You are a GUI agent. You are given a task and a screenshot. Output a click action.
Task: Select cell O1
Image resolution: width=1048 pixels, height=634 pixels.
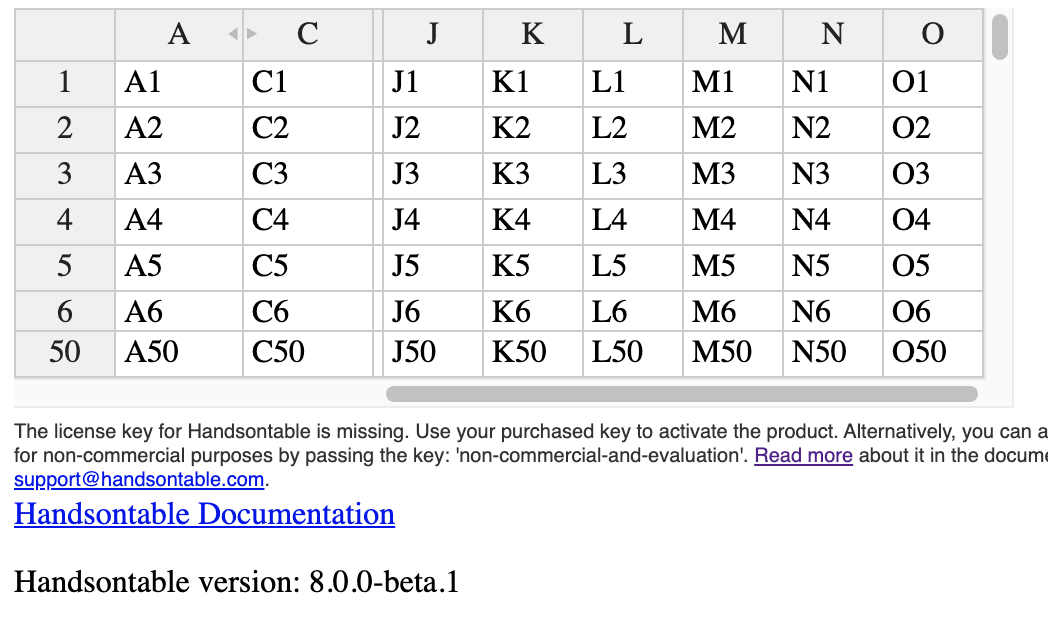tap(932, 82)
